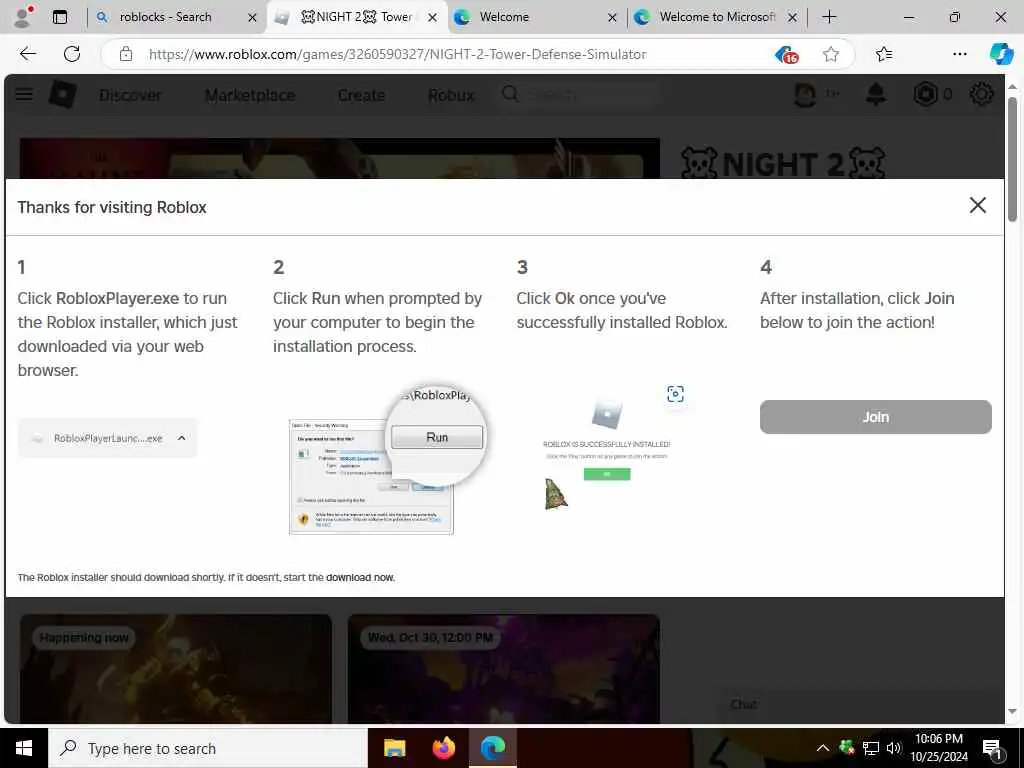
Task: Open the notification center icon
Action: (992, 749)
